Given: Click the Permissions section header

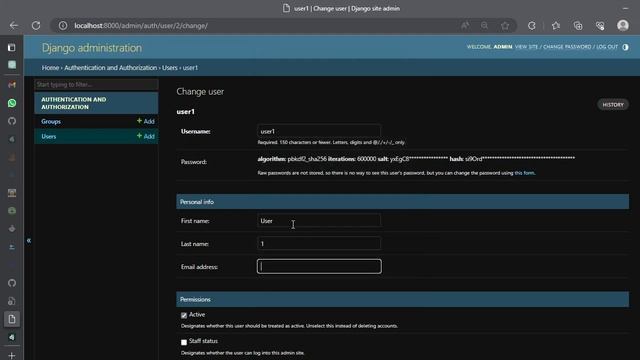Looking at the screenshot, I should 402,299.
